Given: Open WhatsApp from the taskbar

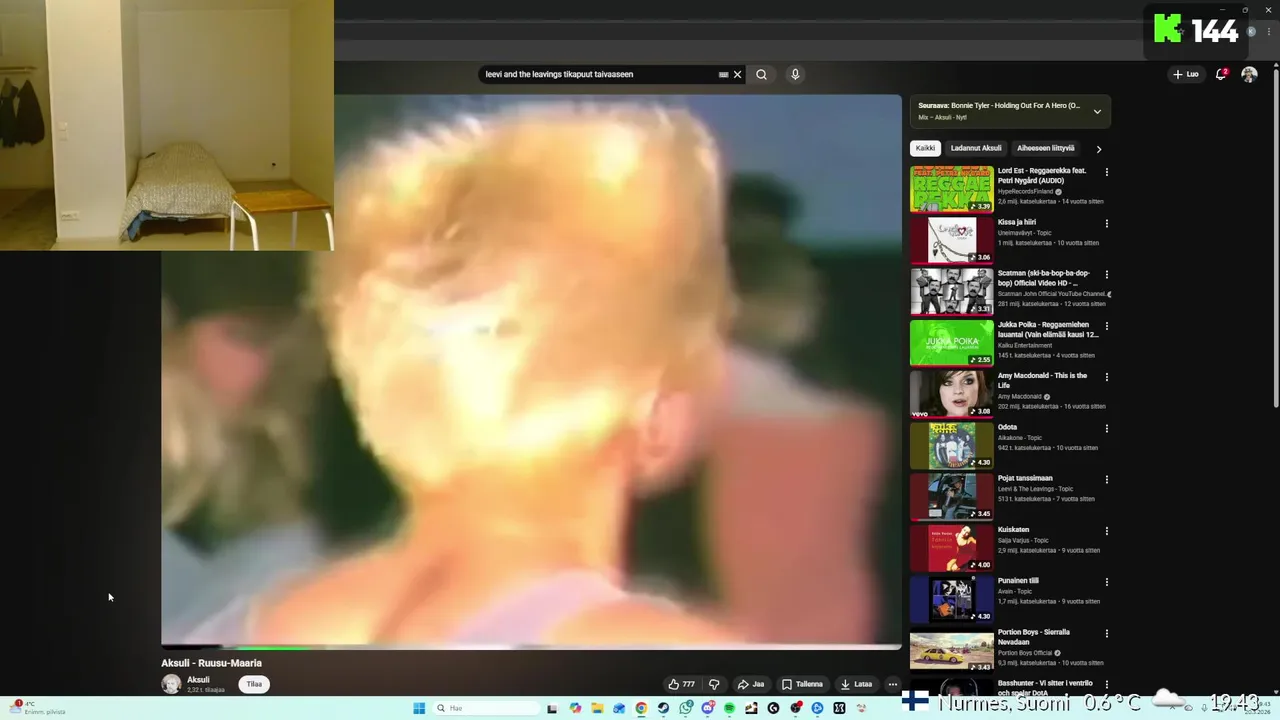Looking at the screenshot, I should [685, 708].
